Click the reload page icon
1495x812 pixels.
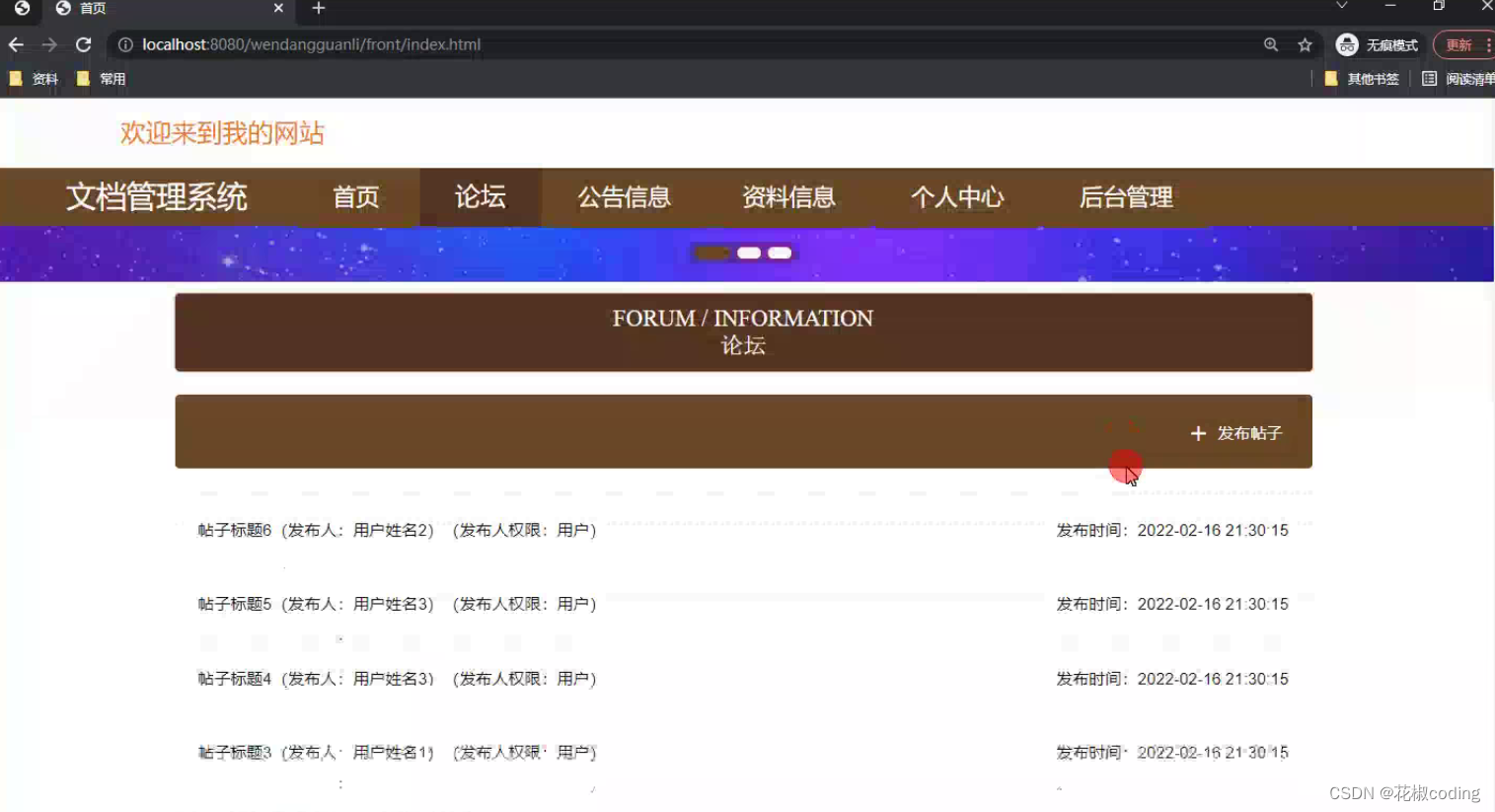(x=83, y=44)
